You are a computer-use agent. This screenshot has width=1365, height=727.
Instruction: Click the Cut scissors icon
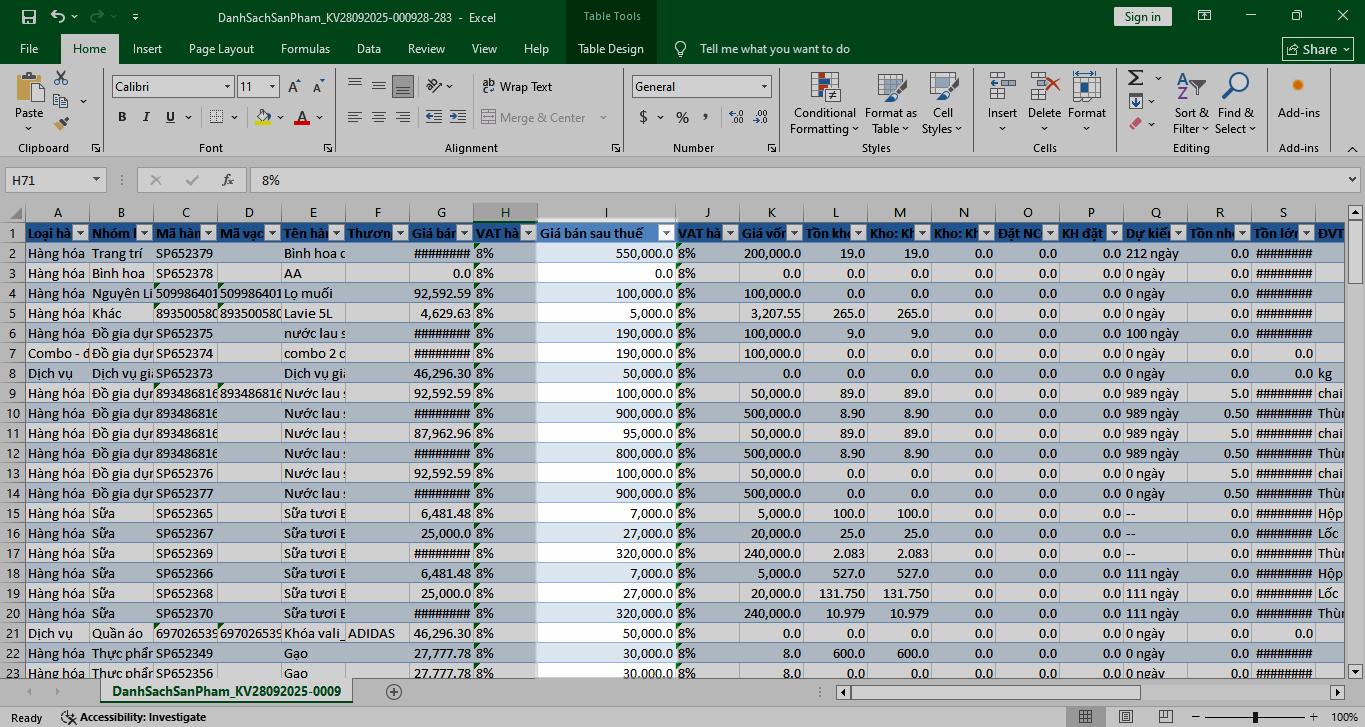(61, 78)
